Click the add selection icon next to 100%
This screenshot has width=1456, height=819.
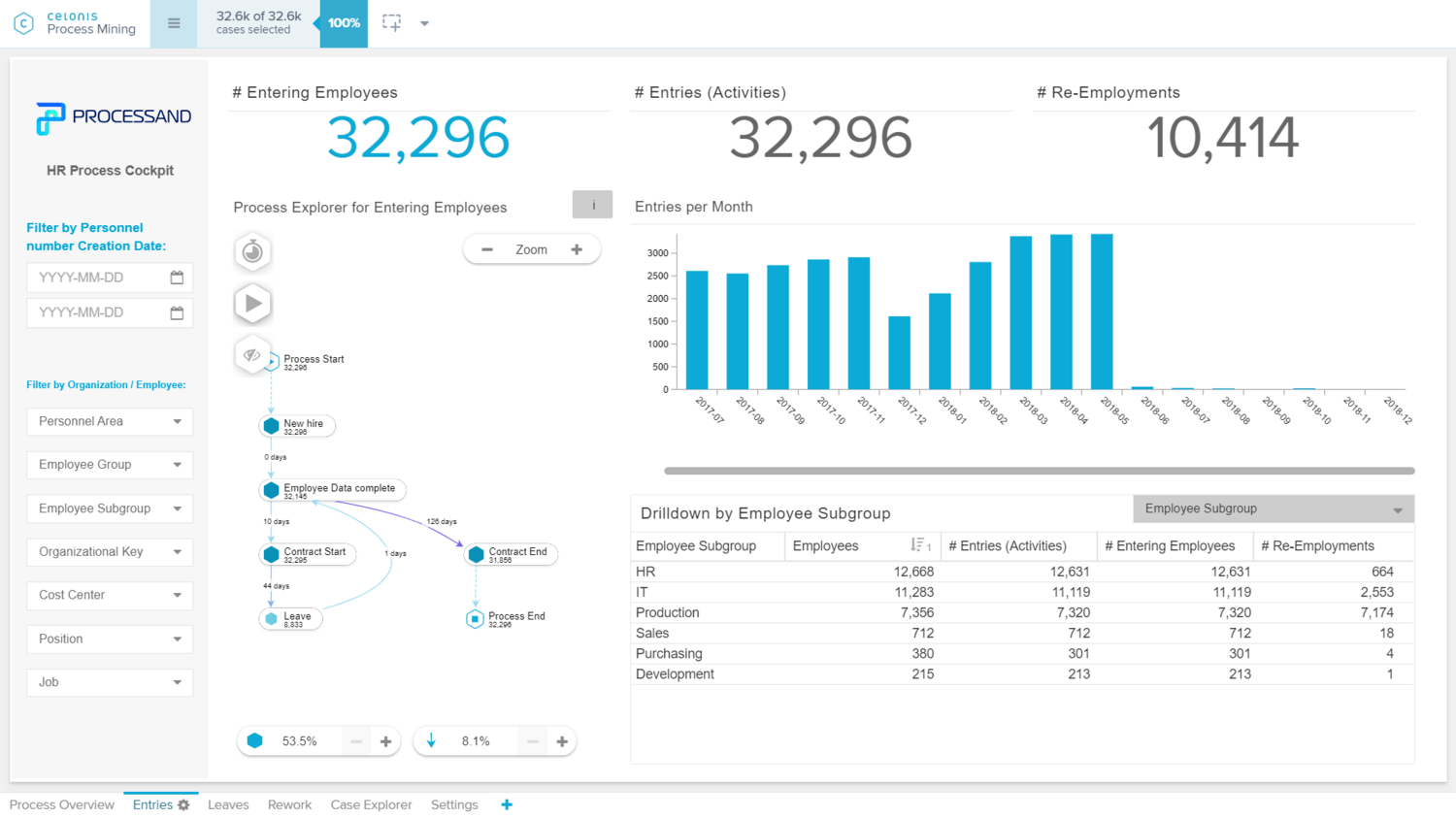[392, 20]
